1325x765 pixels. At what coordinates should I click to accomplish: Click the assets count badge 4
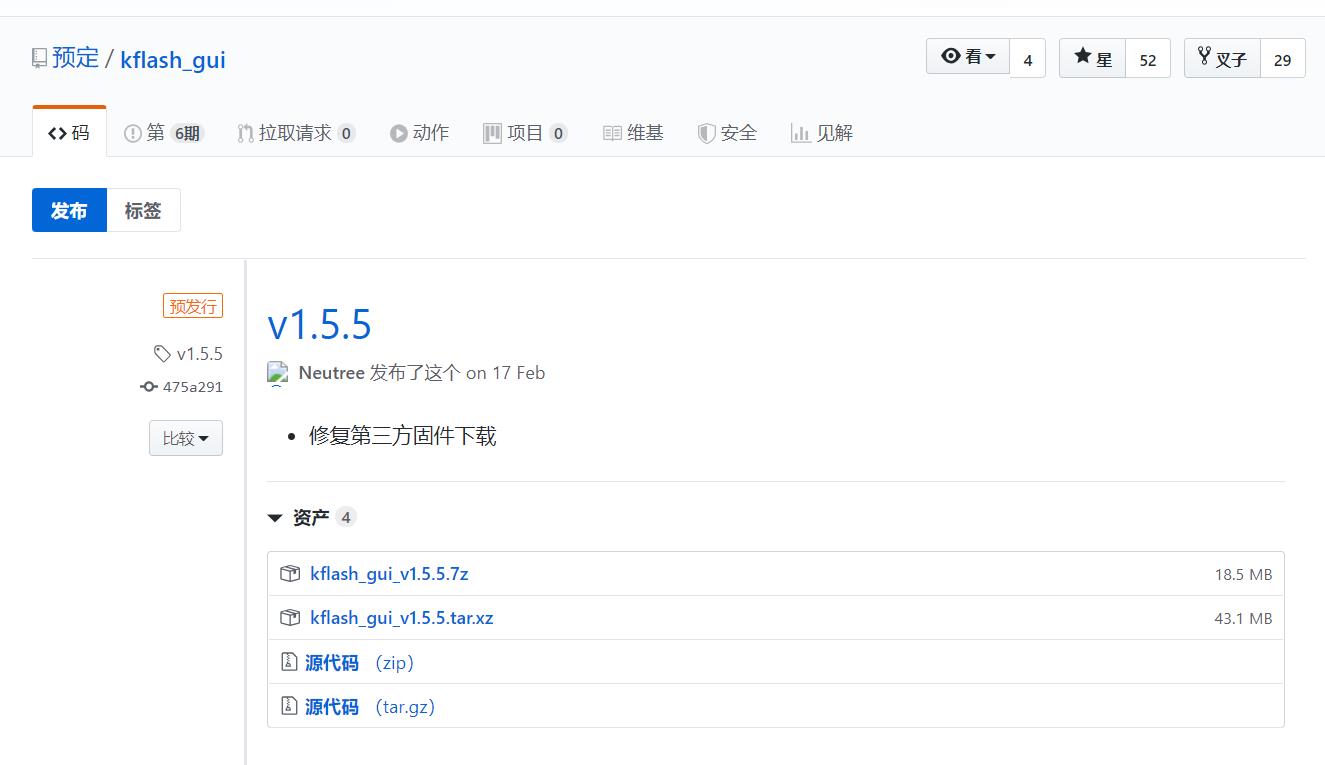[346, 517]
